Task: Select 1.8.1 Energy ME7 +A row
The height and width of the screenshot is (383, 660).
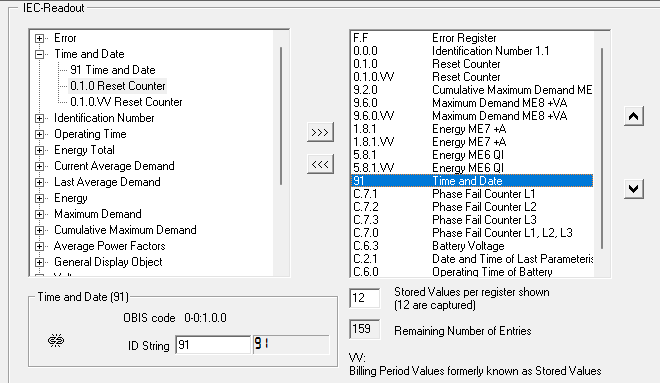Action: click(x=471, y=129)
